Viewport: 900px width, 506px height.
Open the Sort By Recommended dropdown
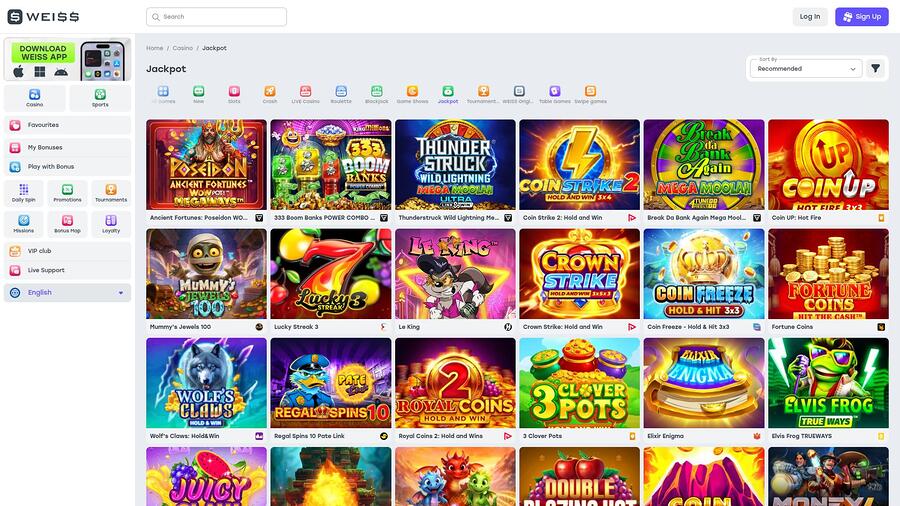point(806,68)
